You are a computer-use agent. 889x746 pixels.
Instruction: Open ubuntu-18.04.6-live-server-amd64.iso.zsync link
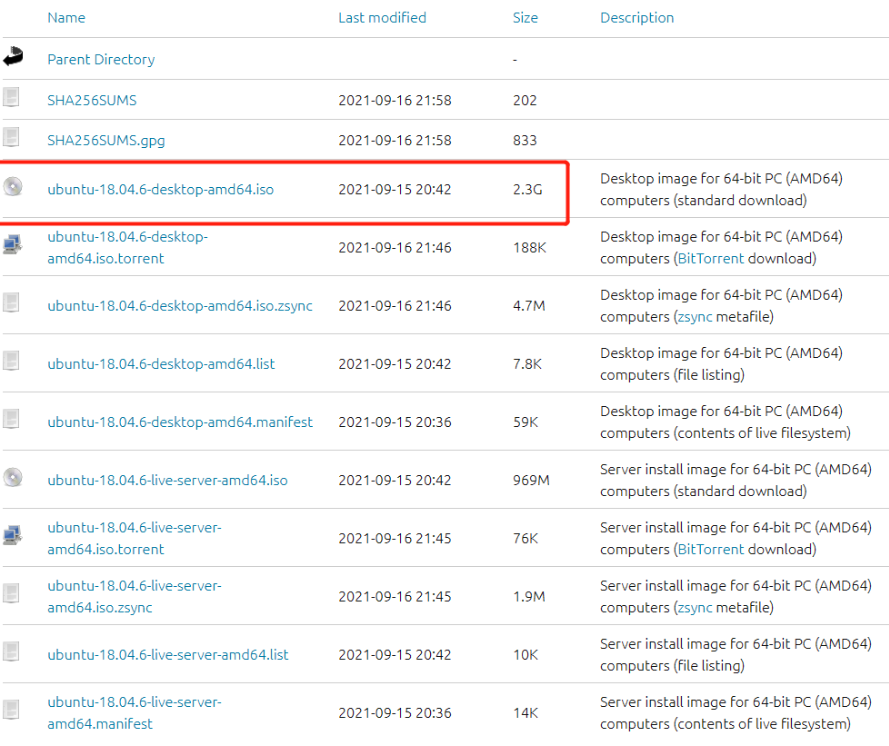point(134,596)
